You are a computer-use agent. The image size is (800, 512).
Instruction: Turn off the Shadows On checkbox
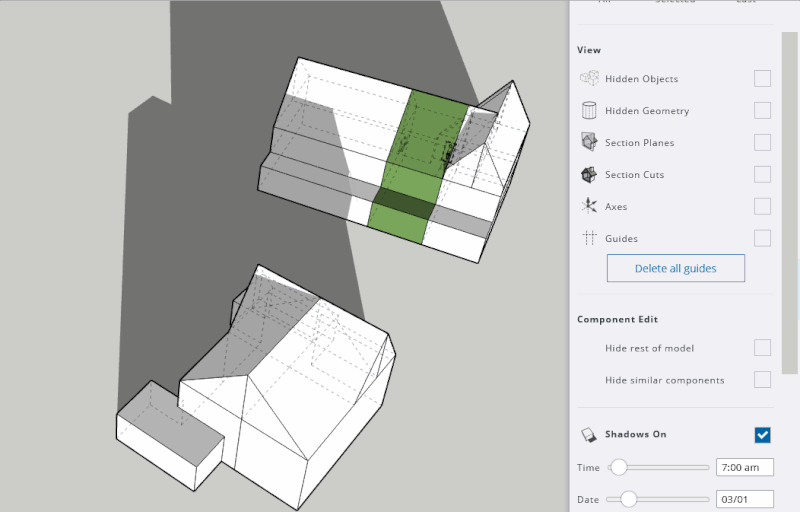point(762,435)
